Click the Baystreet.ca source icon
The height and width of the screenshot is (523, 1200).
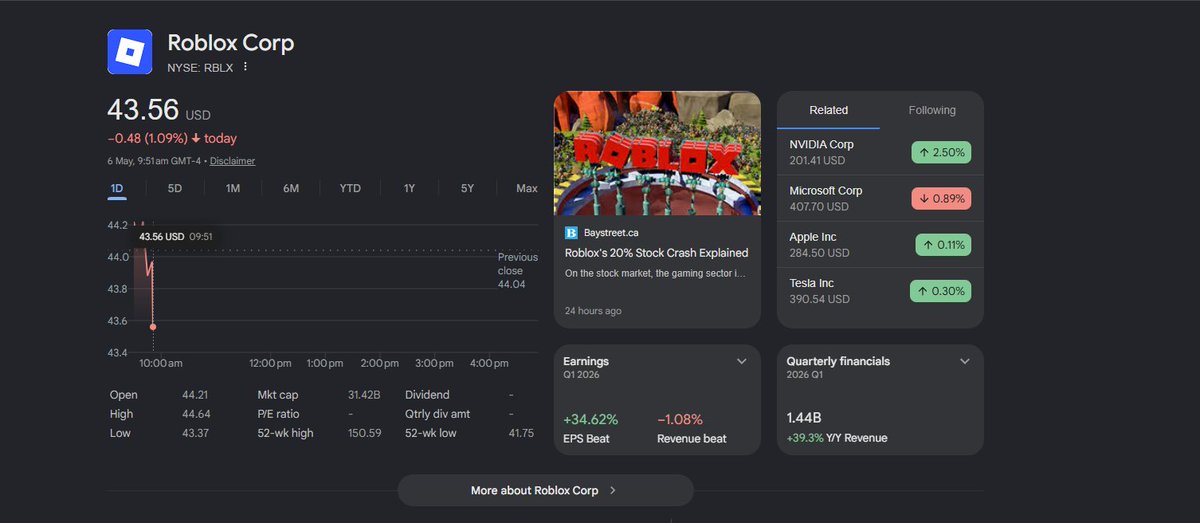click(x=571, y=233)
